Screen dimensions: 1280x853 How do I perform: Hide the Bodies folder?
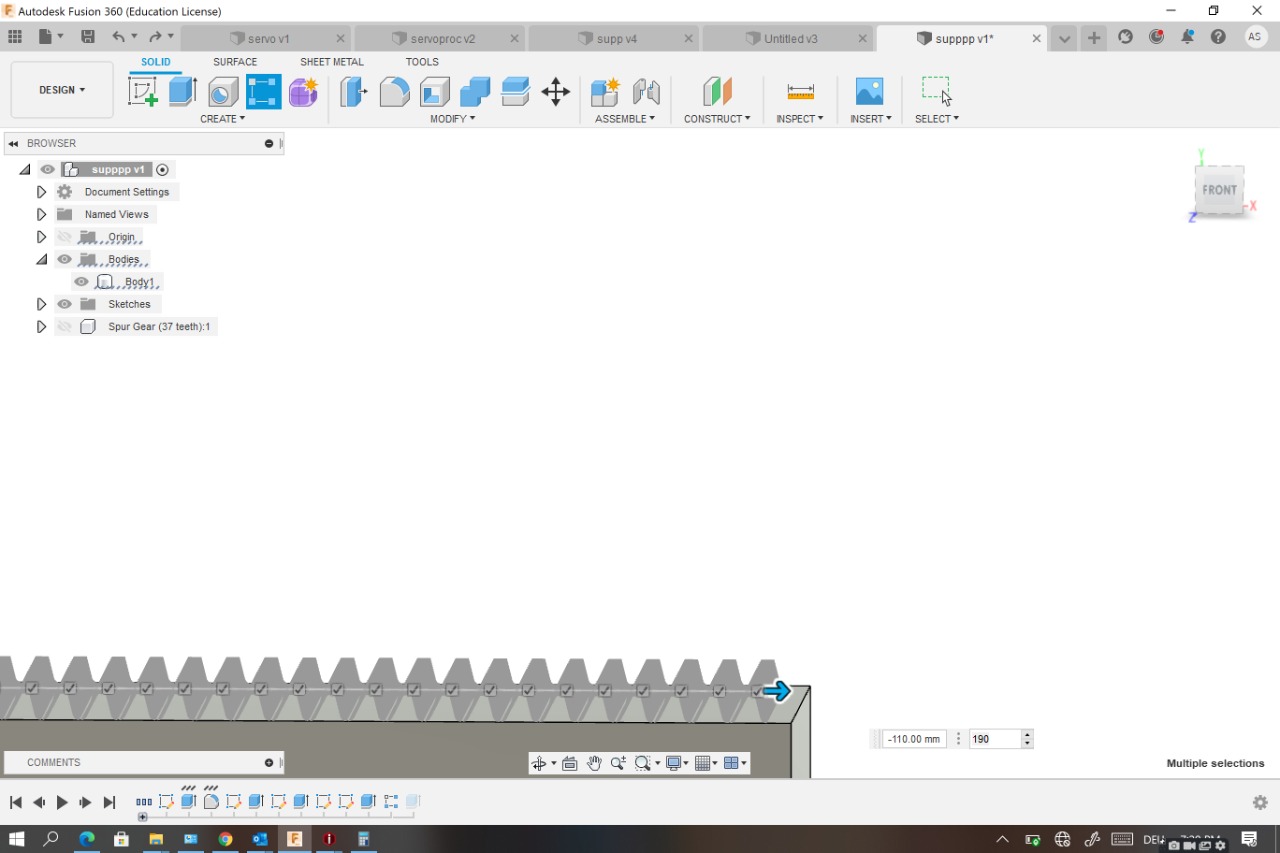point(64,260)
